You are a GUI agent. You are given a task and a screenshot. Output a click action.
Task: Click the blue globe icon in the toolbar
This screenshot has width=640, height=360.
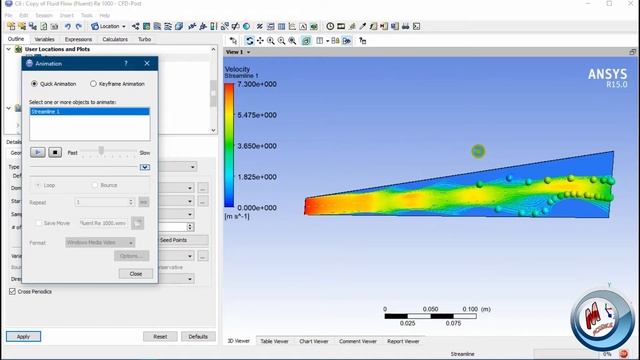pyautogui.click(x=247, y=27)
